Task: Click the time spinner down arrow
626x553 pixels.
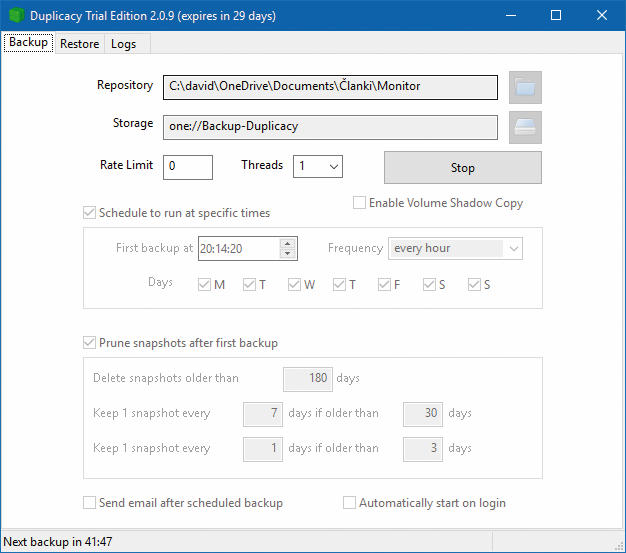Action: tap(287, 254)
